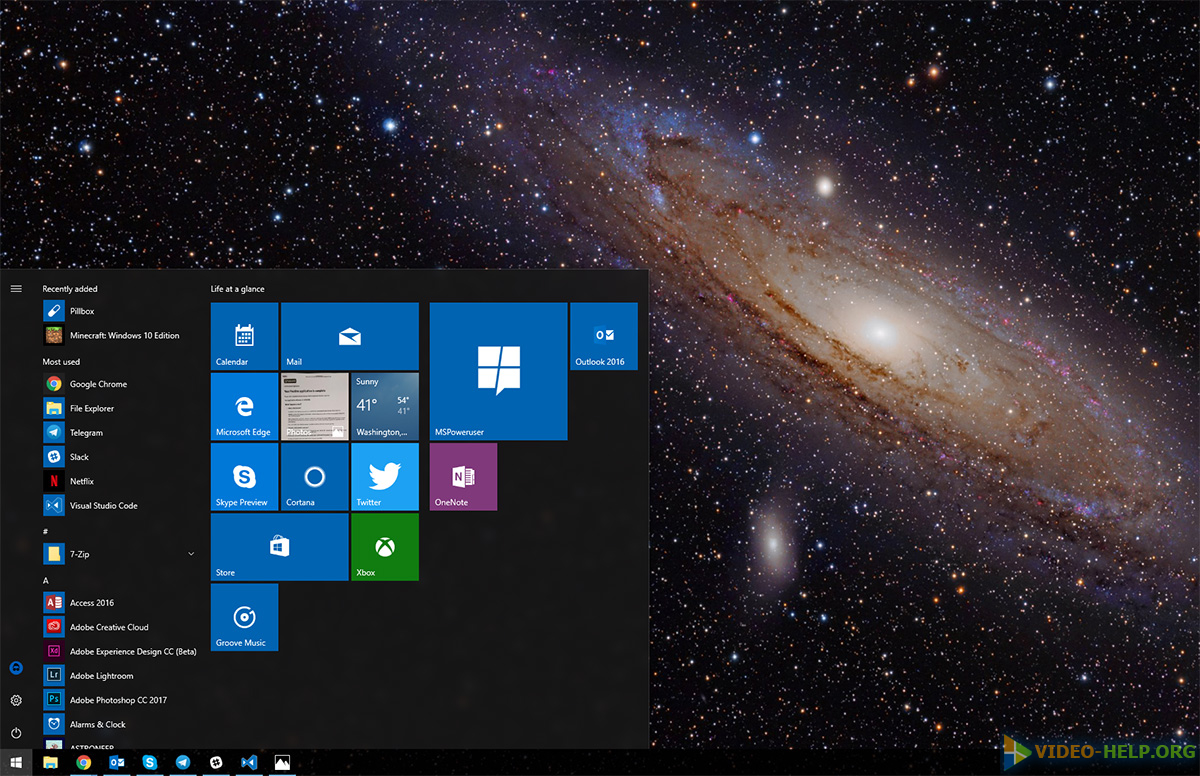Click the Telegram icon in the taskbar
Screen dimensions: 1200x776
tap(183, 762)
